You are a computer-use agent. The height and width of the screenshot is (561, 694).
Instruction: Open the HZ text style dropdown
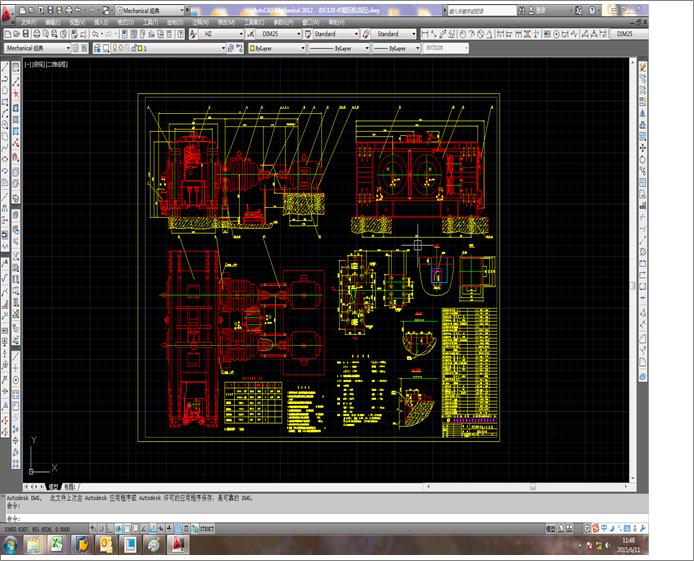point(220,34)
